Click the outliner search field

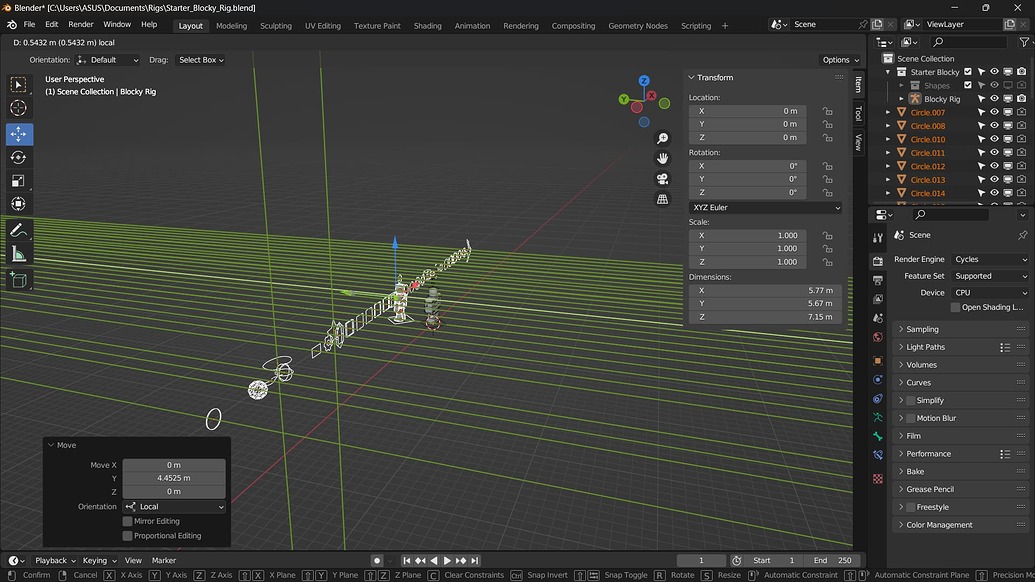968,42
